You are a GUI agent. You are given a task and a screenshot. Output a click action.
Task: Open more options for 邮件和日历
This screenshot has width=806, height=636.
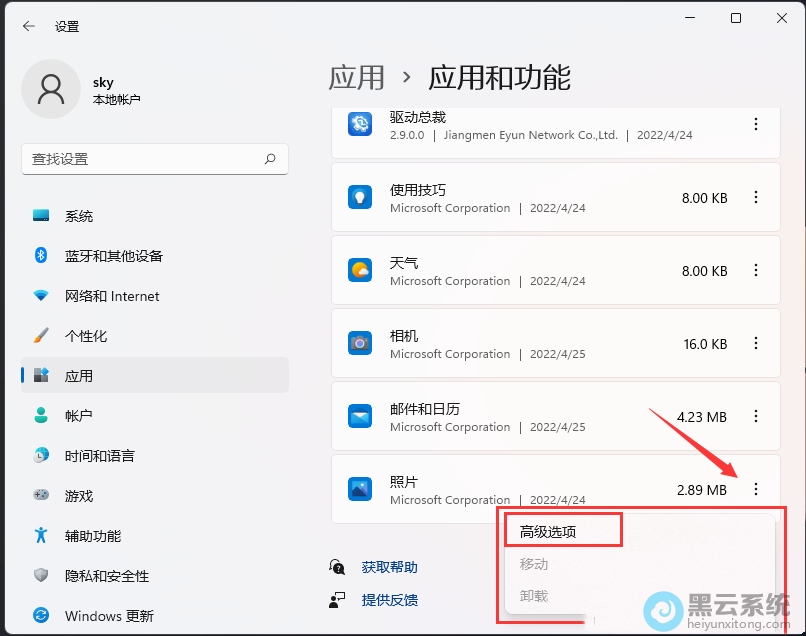click(x=756, y=416)
